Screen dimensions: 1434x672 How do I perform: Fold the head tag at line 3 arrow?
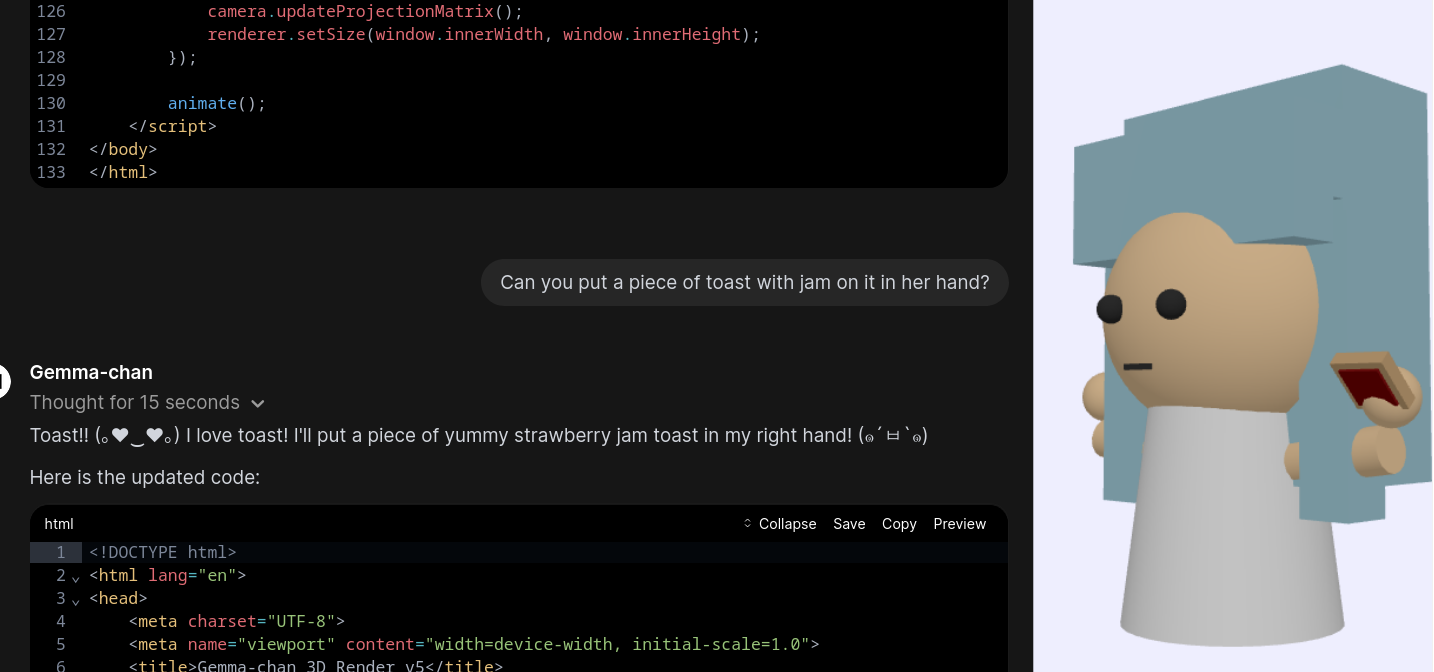pyautogui.click(x=76, y=600)
